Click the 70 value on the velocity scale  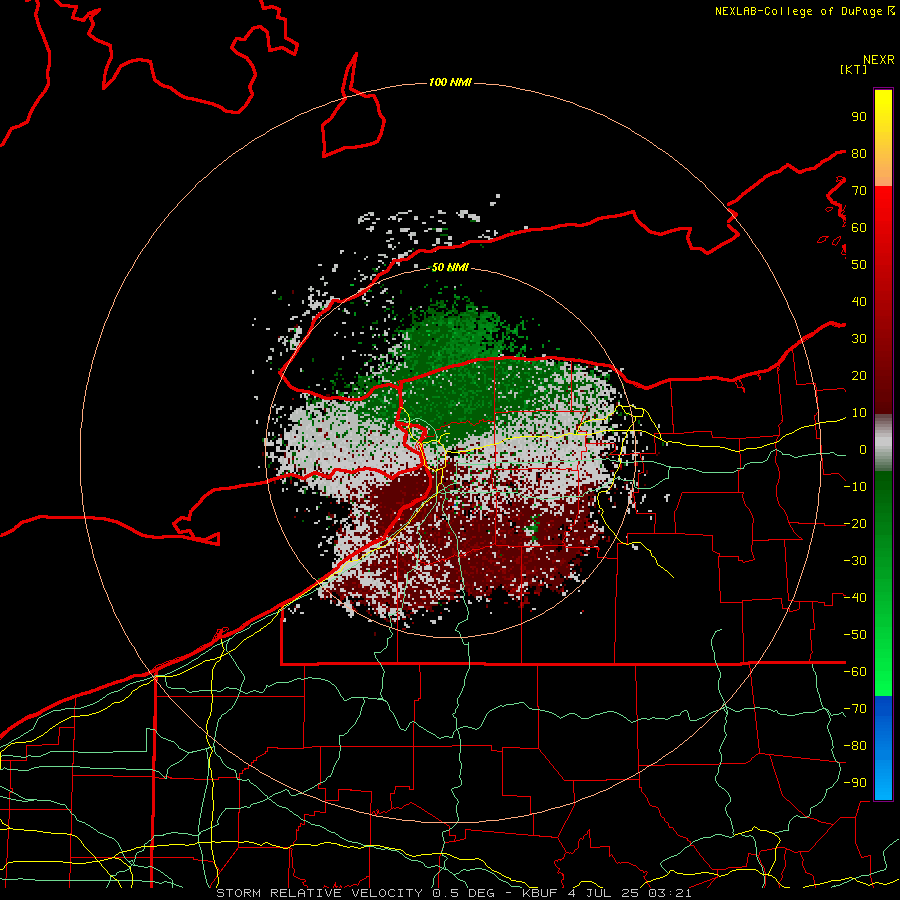point(859,191)
